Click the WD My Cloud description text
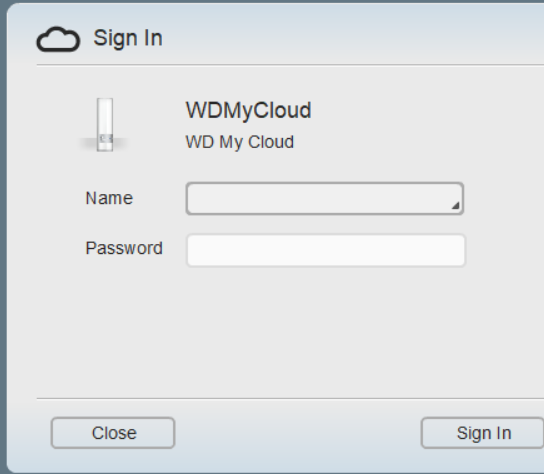 (x=240, y=142)
